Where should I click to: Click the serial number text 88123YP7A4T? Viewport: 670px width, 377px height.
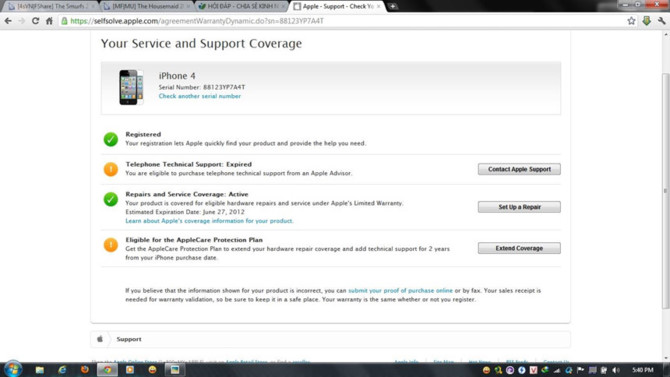[x=224, y=87]
